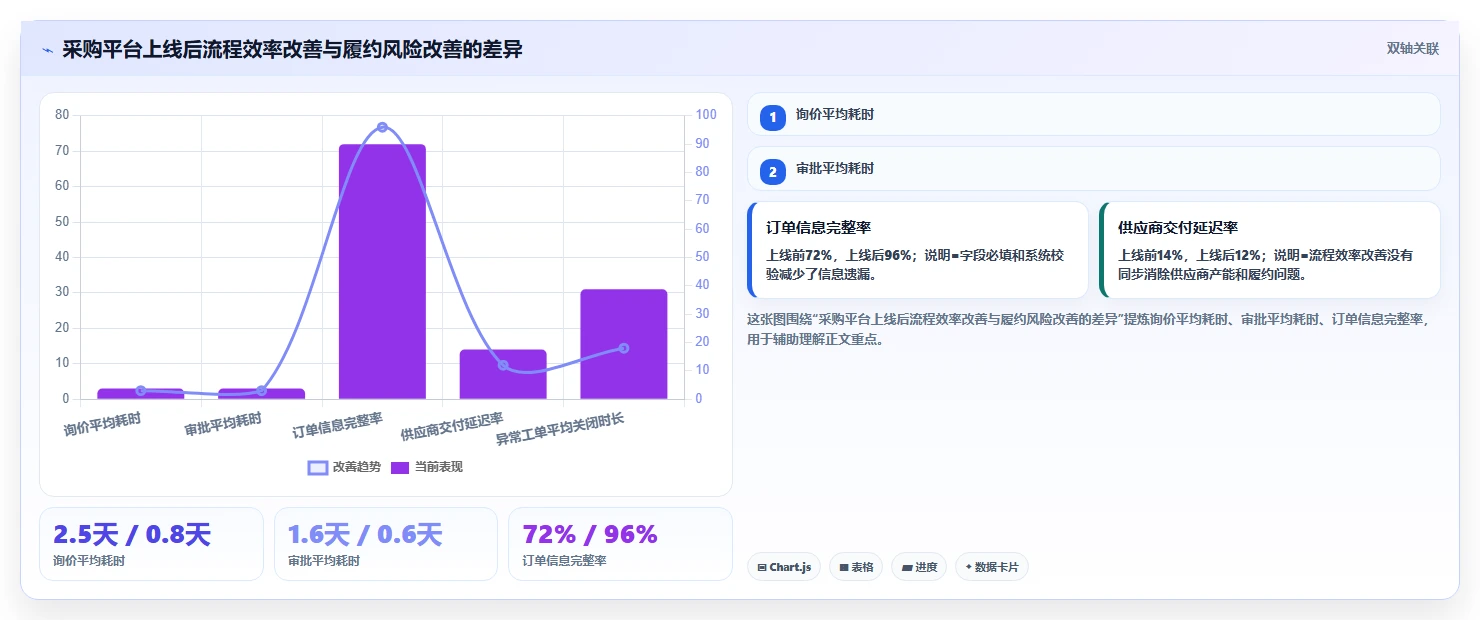Click the icon on the Chart.js tag
This screenshot has height=620, width=1480.
click(x=762, y=568)
